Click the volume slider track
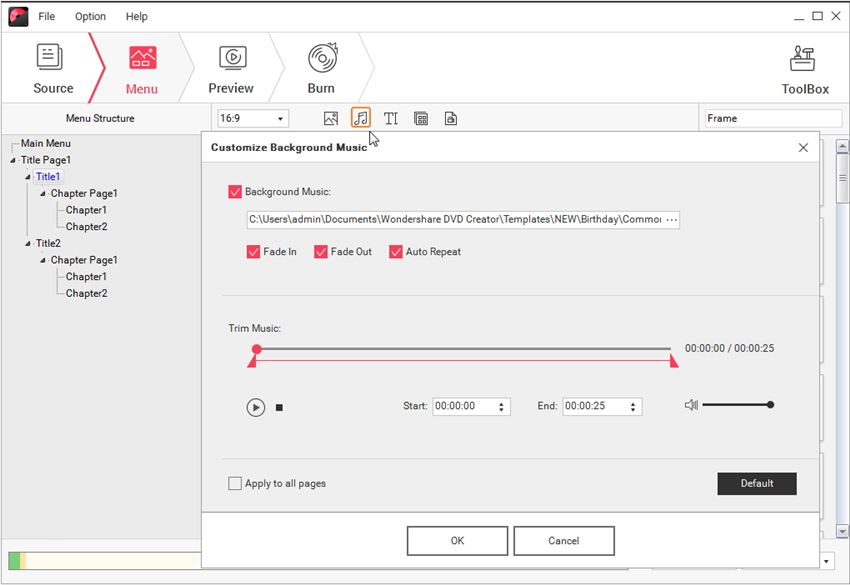 click(736, 405)
